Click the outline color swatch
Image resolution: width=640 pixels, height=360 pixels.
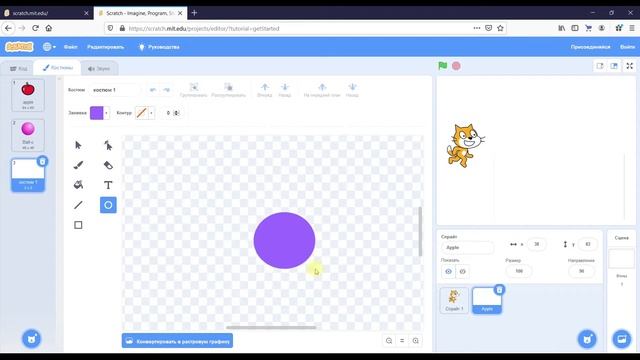[x=141, y=113]
